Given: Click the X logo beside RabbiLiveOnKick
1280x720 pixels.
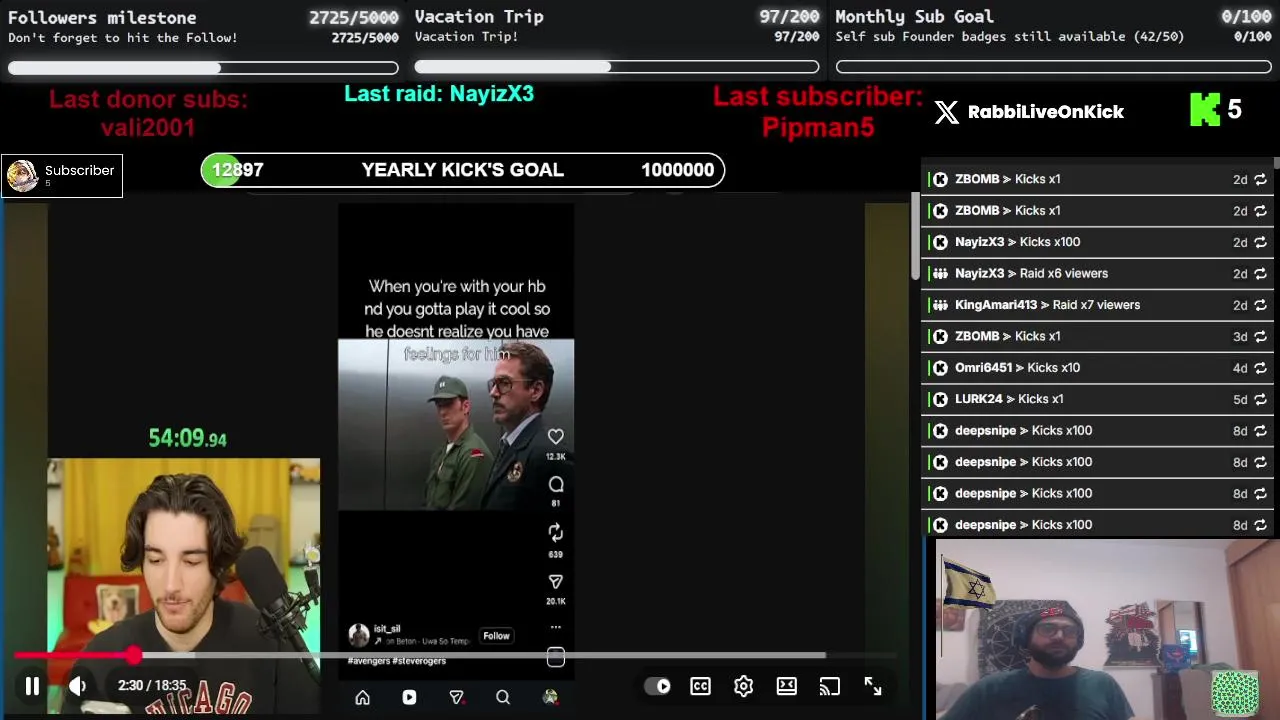Looking at the screenshot, I should 946,112.
